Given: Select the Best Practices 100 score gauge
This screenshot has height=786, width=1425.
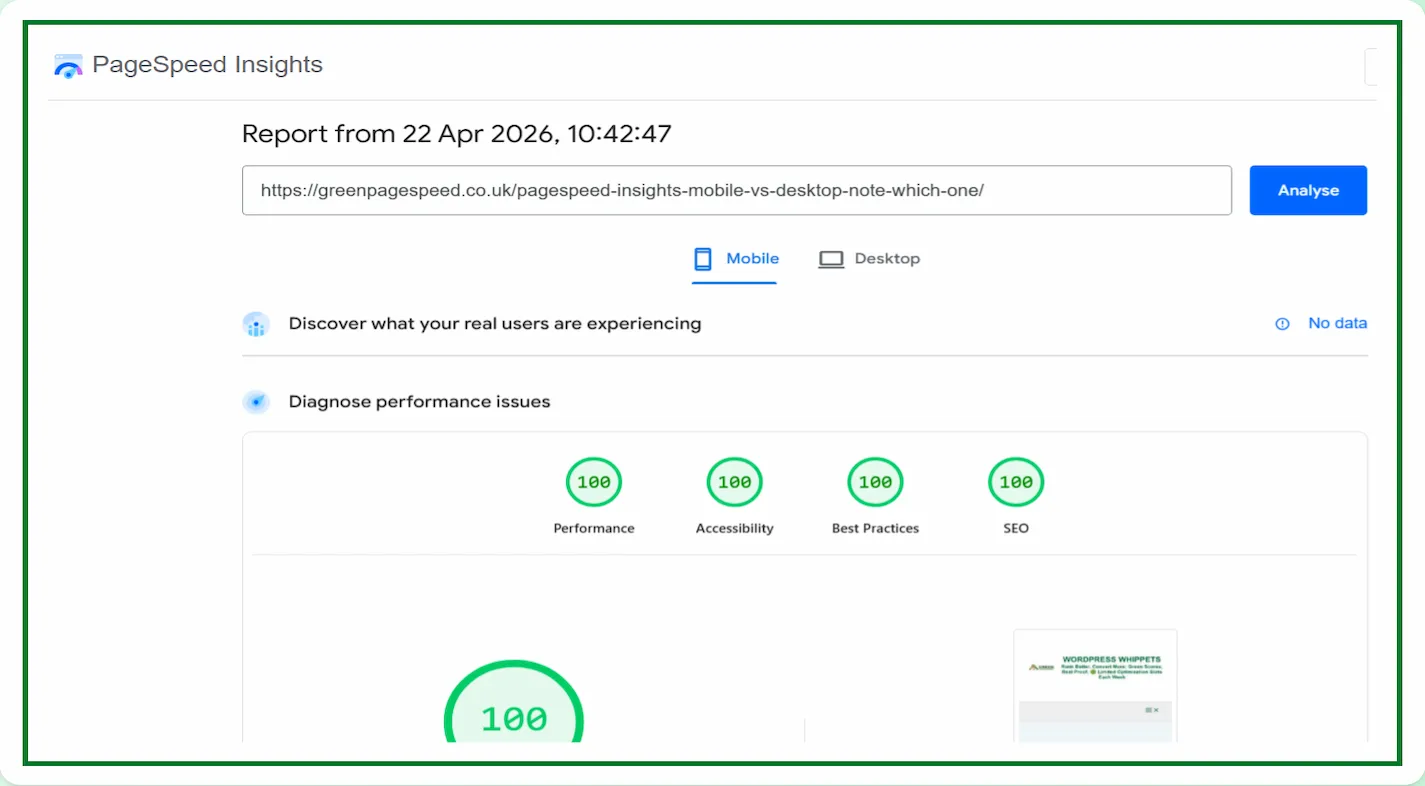Looking at the screenshot, I should pos(875,483).
